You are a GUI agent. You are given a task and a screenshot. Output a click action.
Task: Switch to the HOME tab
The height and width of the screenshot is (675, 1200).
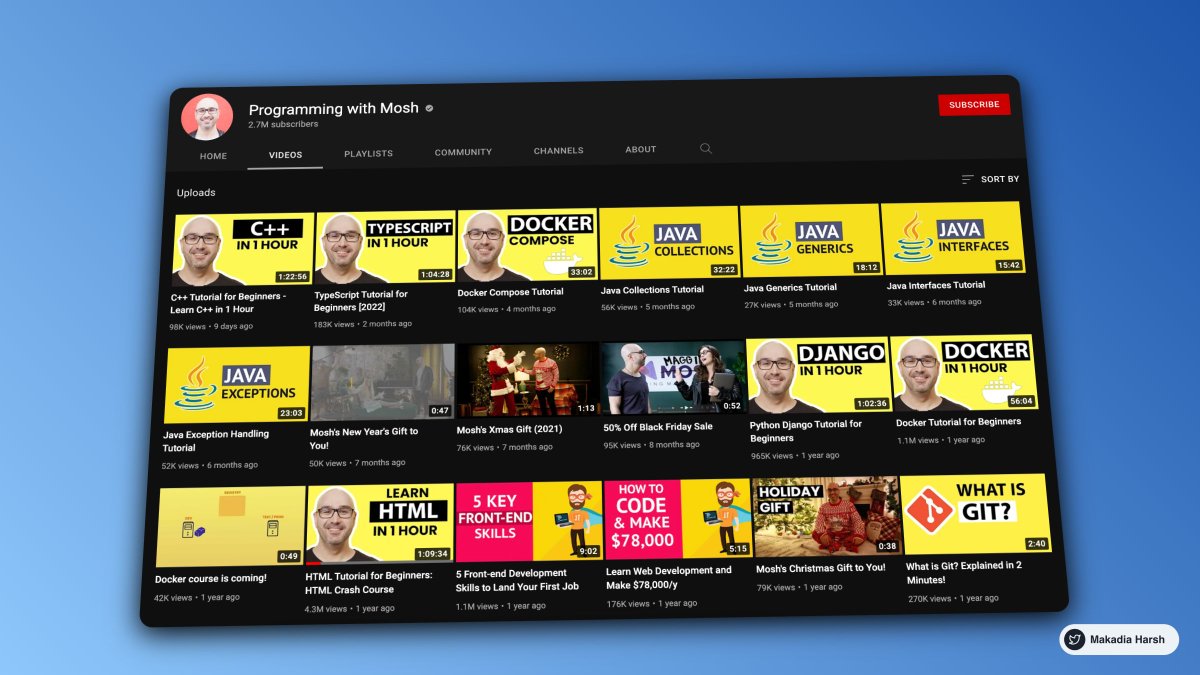213,155
